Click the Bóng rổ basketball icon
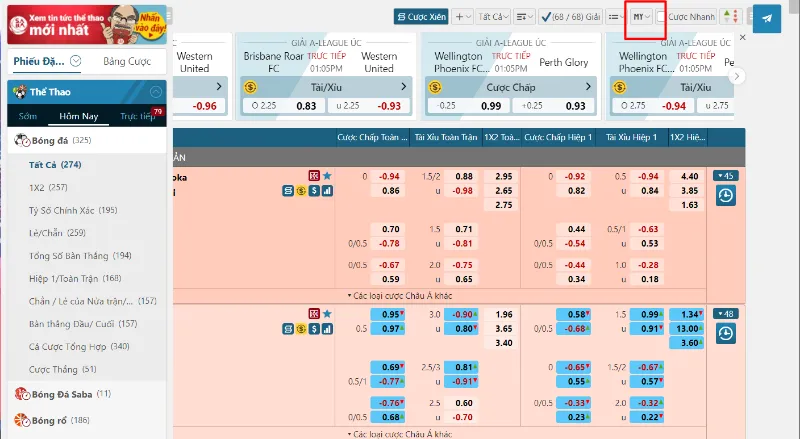Image resolution: width=800 pixels, height=439 pixels. coord(22,420)
